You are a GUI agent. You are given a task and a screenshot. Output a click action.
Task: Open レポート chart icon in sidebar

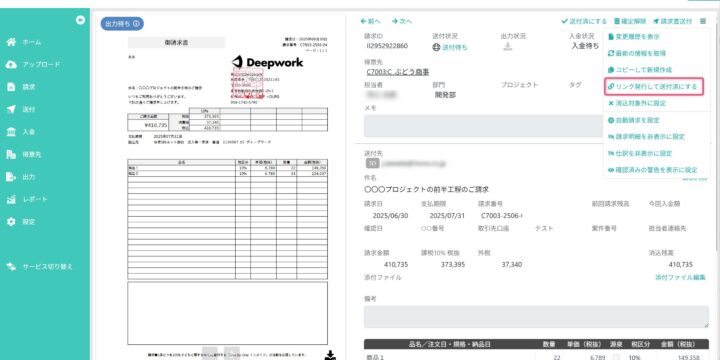(x=11, y=199)
